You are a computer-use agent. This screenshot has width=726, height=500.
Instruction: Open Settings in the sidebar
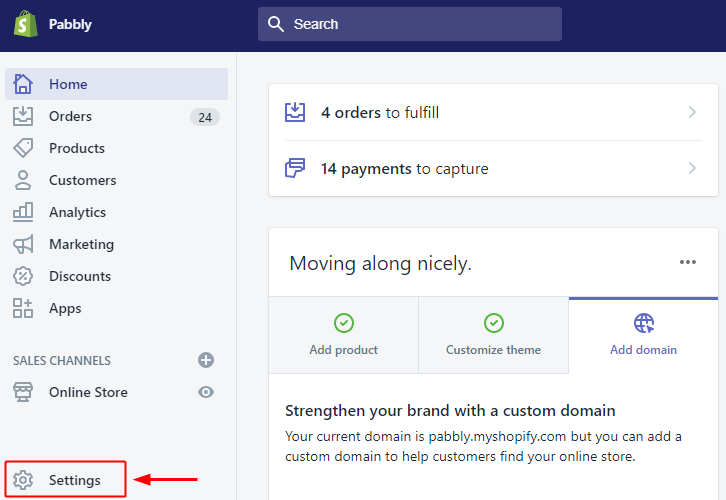[x=65, y=480]
